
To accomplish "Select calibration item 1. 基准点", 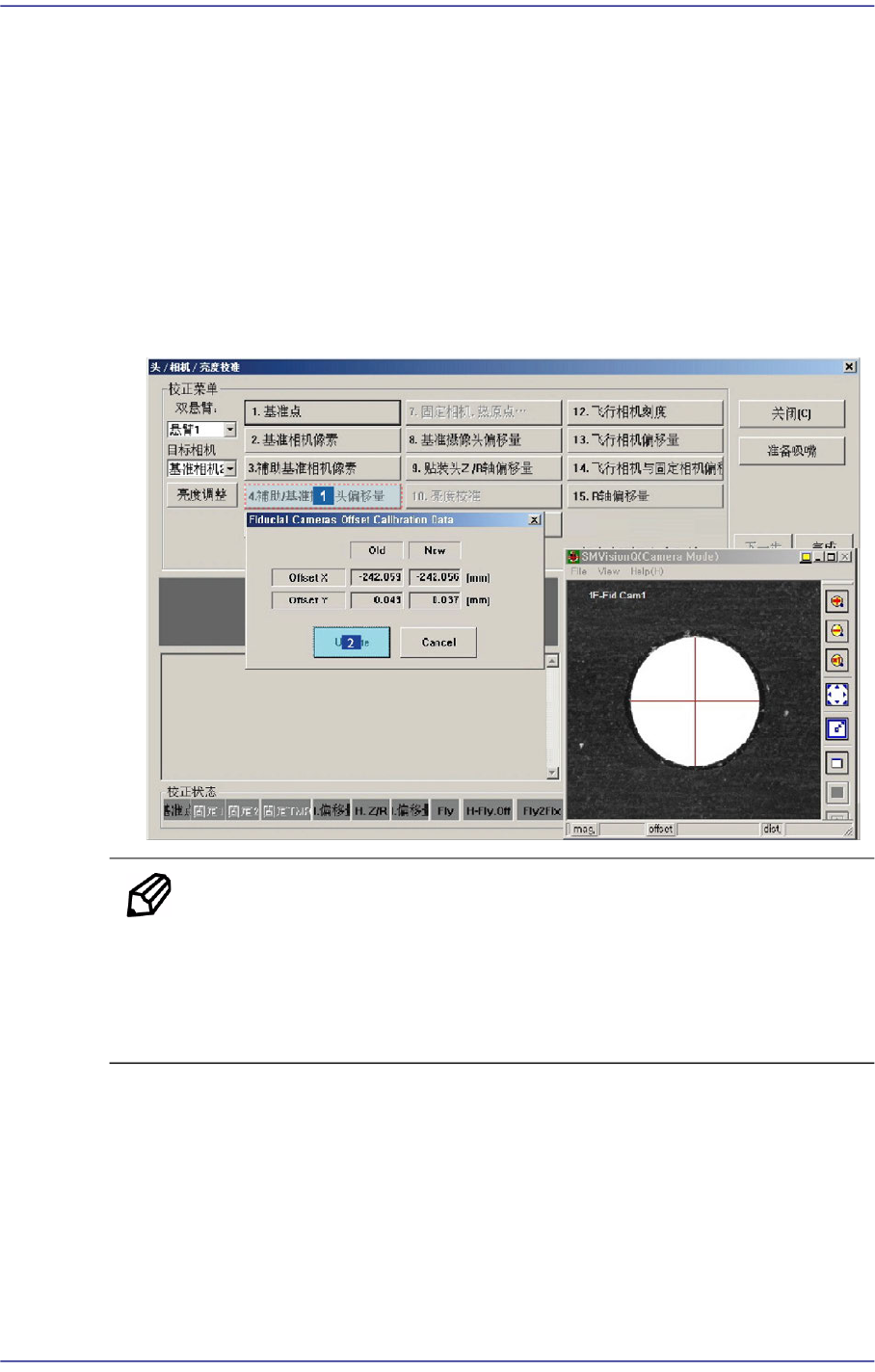I will [322, 411].
